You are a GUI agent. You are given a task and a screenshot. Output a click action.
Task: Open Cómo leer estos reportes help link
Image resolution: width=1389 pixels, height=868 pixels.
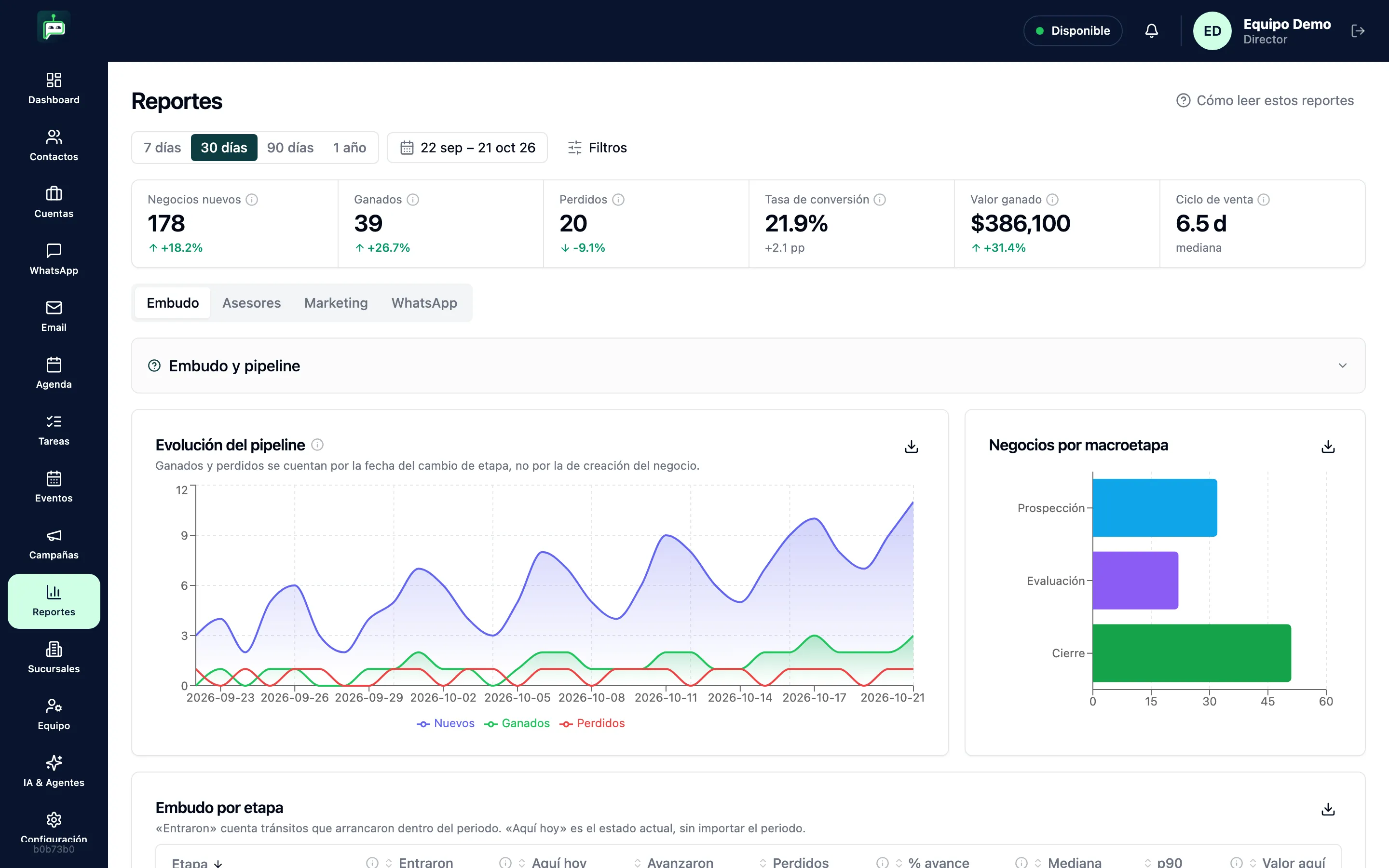[1265, 100]
